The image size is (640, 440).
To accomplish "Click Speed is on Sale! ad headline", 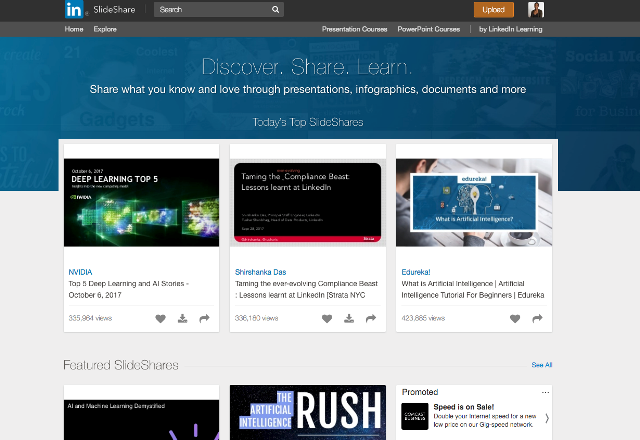I will pyautogui.click(x=464, y=407).
